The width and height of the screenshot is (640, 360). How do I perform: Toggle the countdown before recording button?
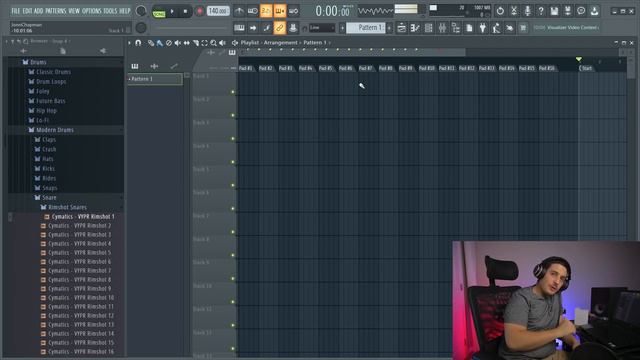(266, 11)
